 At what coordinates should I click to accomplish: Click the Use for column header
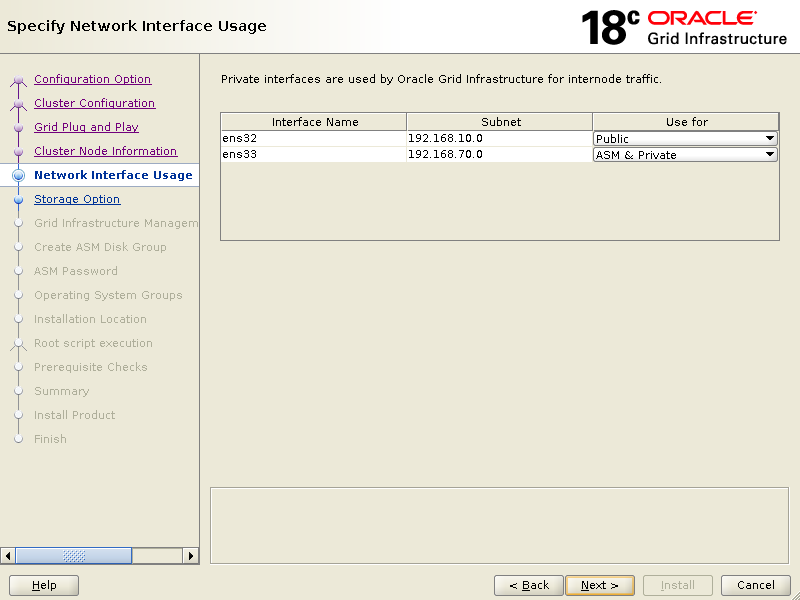pos(686,122)
